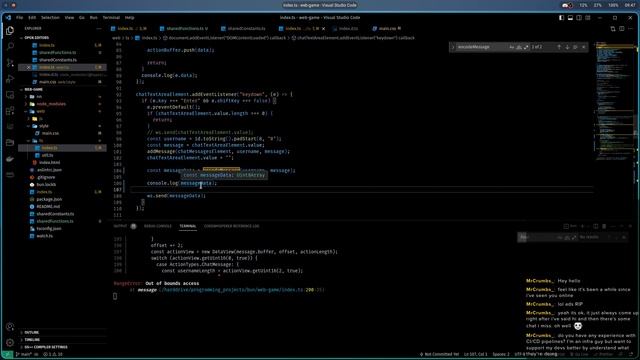Click the VS Code logo menu icon
Viewport: 640px width, 360px height.
pos(8,18)
